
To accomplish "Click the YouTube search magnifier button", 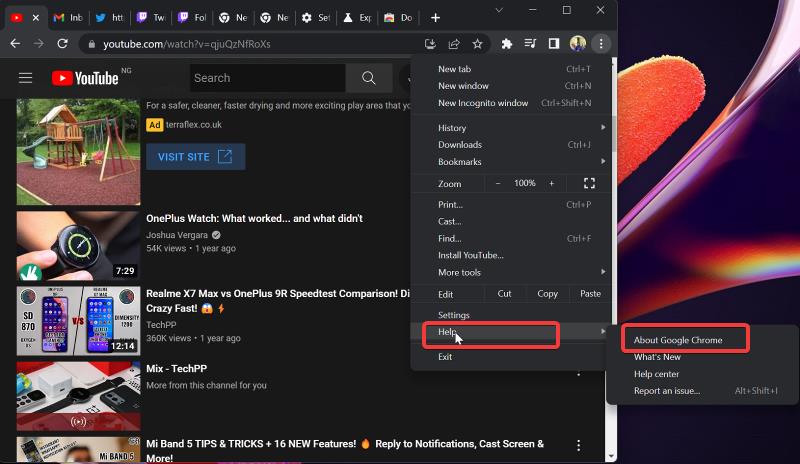I will point(369,78).
